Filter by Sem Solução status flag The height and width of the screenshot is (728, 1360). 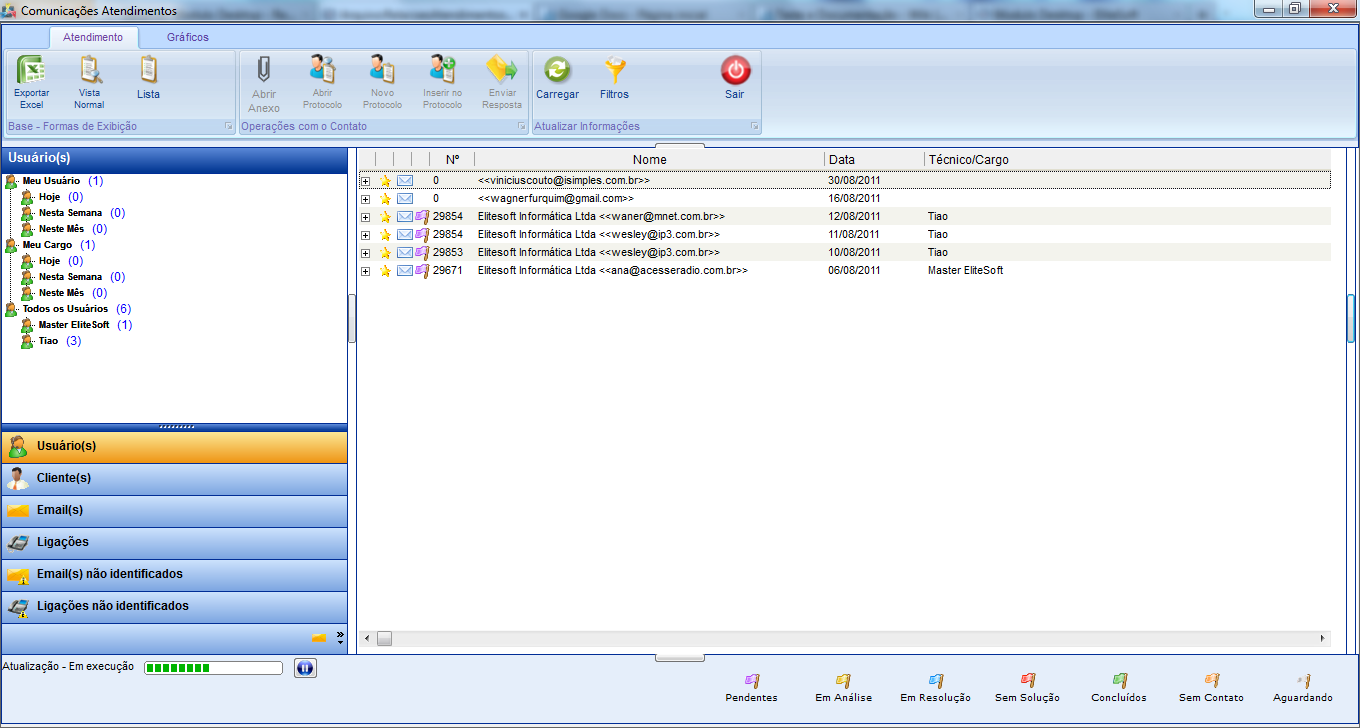pyautogui.click(x=1027, y=681)
